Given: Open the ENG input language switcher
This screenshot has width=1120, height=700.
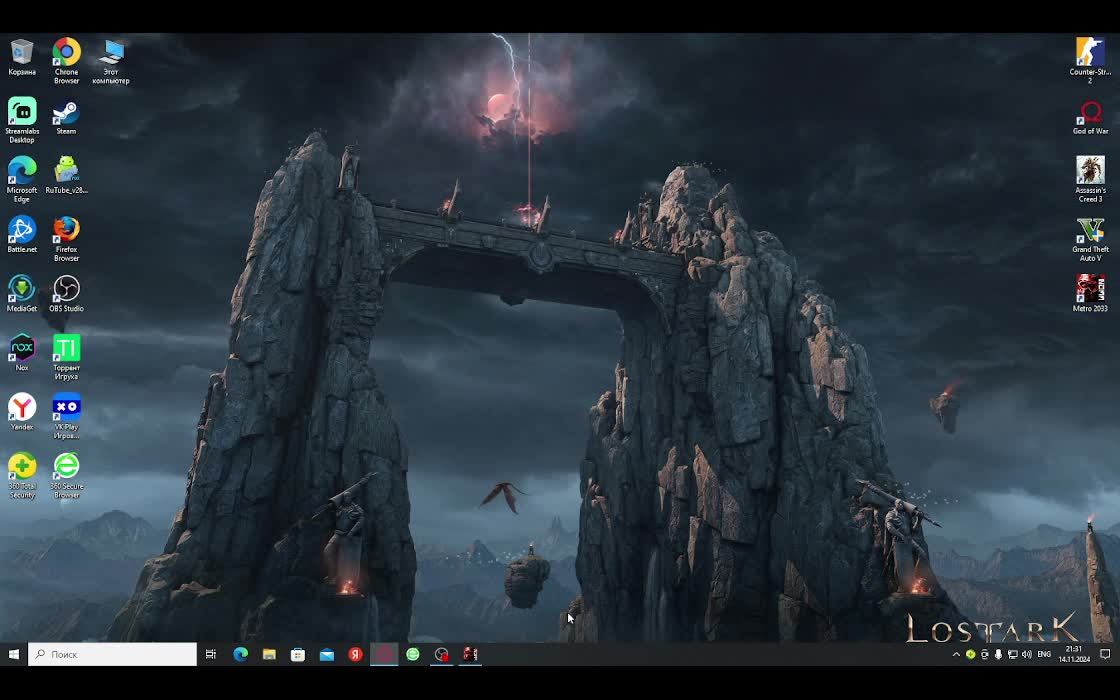Looking at the screenshot, I should click(1044, 654).
